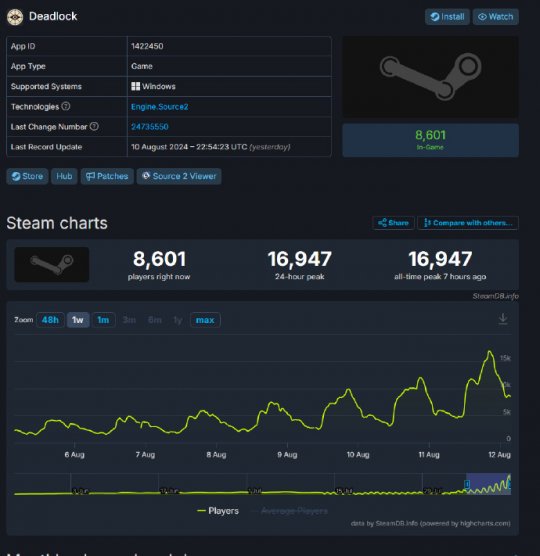The width and height of the screenshot is (540, 556).
Task: Click the navigator left range handle
Action: point(467,484)
